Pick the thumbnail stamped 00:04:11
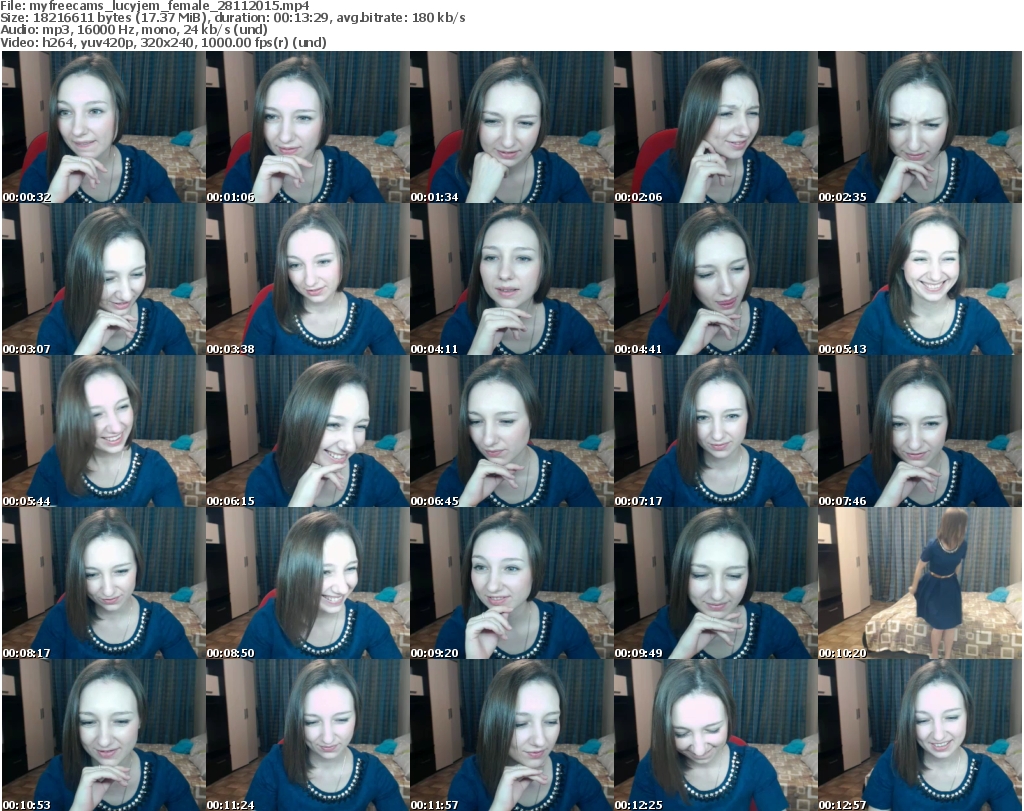 (511, 279)
